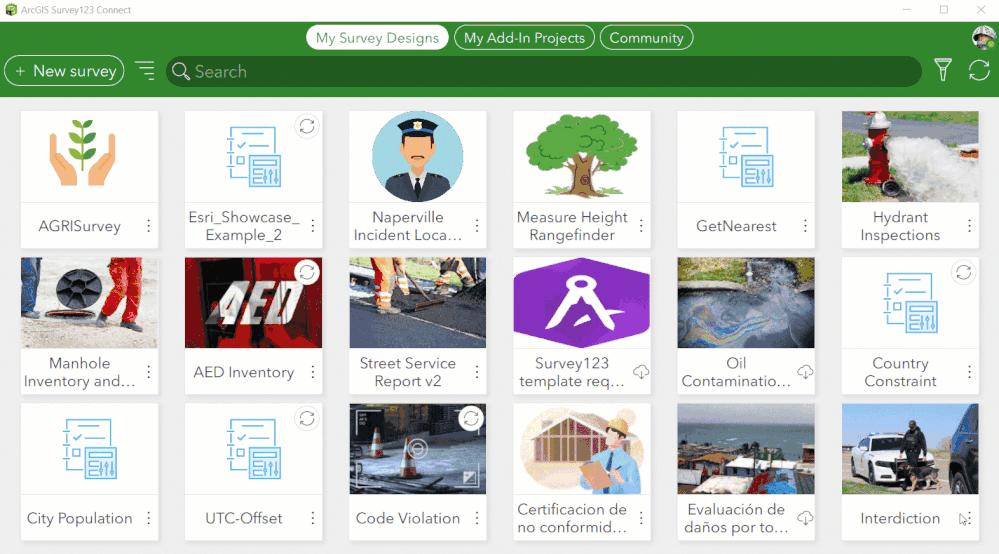Switch to the Community tab

[646, 38]
